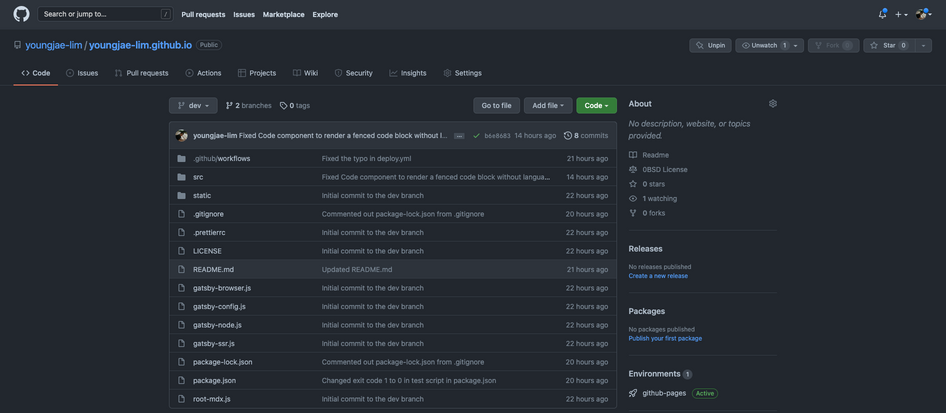Image resolution: width=946 pixels, height=413 pixels.
Task: Star this repository
Action: [x=889, y=45]
